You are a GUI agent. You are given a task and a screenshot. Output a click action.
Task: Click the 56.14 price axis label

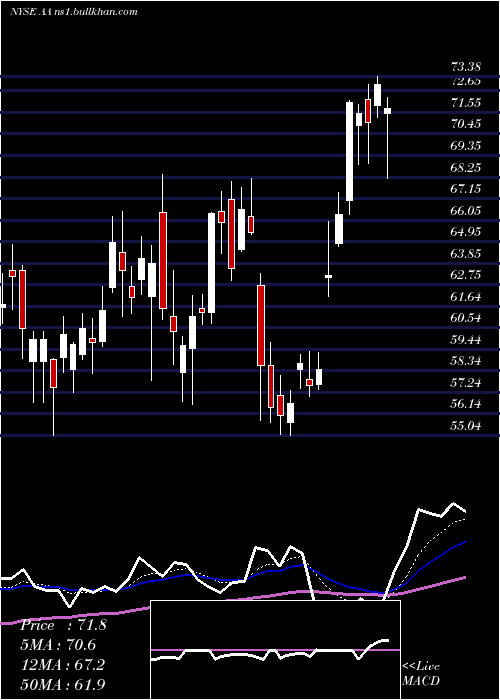(x=466, y=404)
